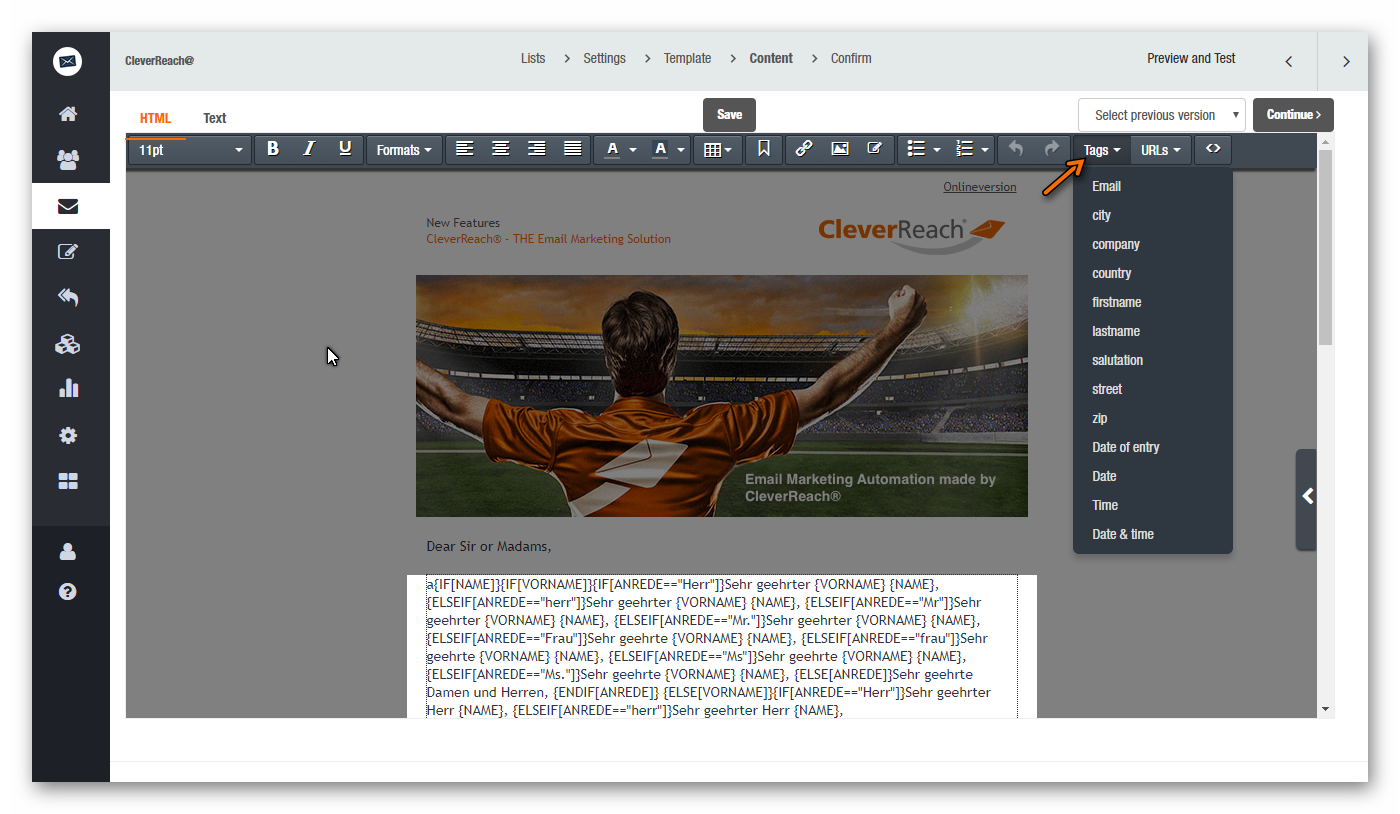Viewport: 1400px width, 814px height.
Task: Insert a numbered list
Action: click(964, 149)
